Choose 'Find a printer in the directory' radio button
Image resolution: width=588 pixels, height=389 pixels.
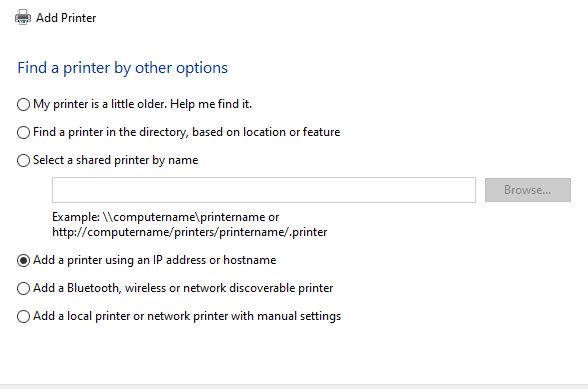click(x=23, y=132)
